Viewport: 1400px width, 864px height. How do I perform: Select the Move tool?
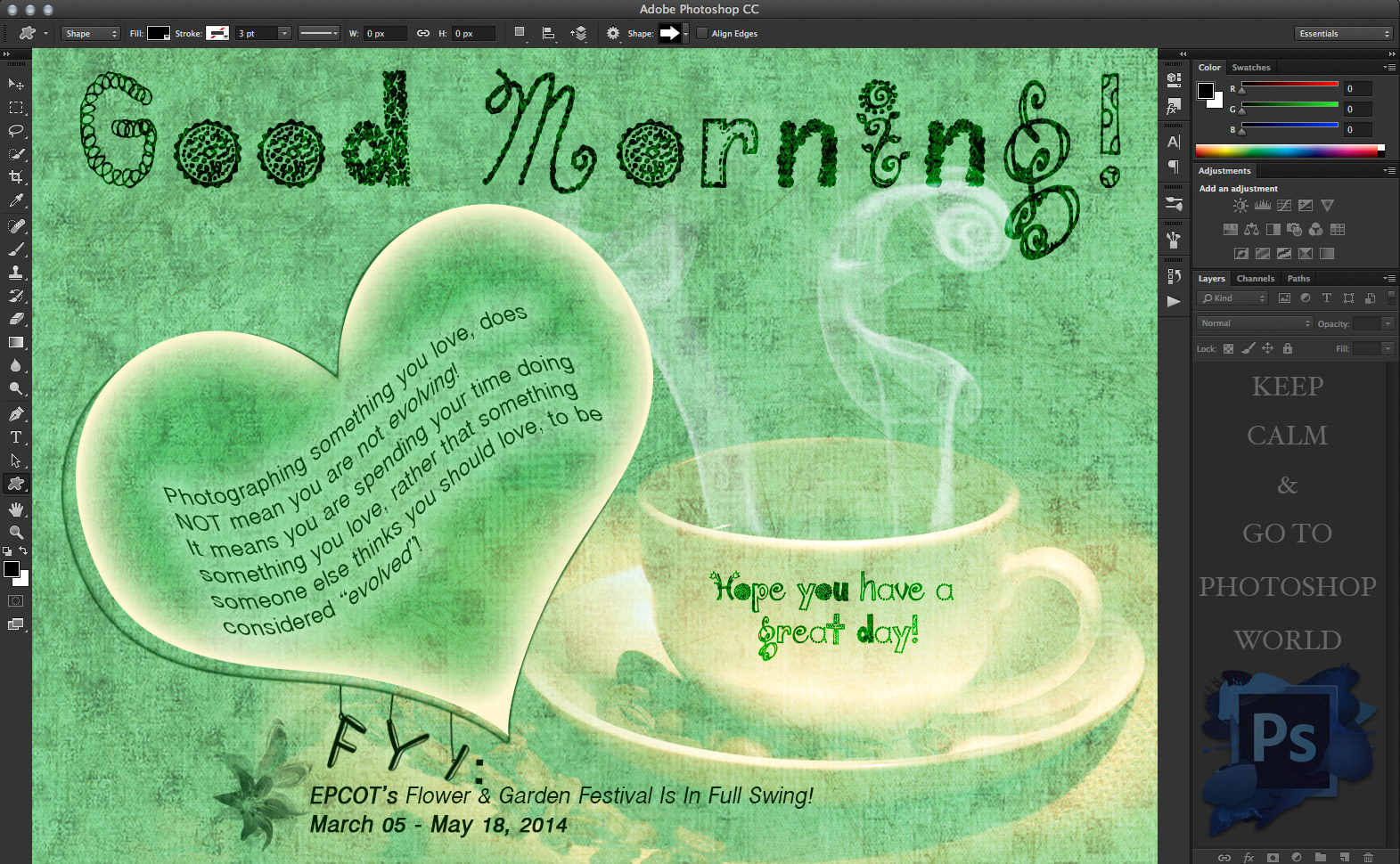coord(16,84)
